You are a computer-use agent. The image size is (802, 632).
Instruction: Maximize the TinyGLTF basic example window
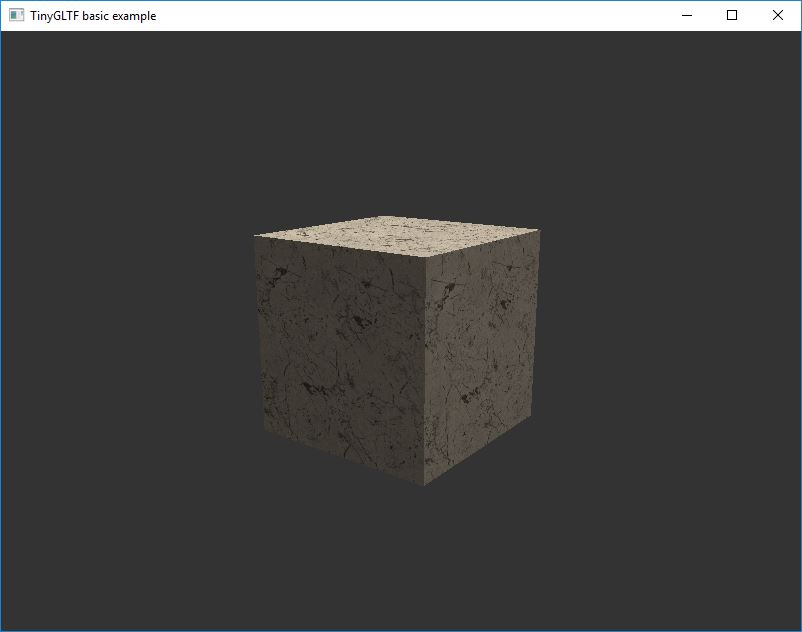(x=732, y=15)
